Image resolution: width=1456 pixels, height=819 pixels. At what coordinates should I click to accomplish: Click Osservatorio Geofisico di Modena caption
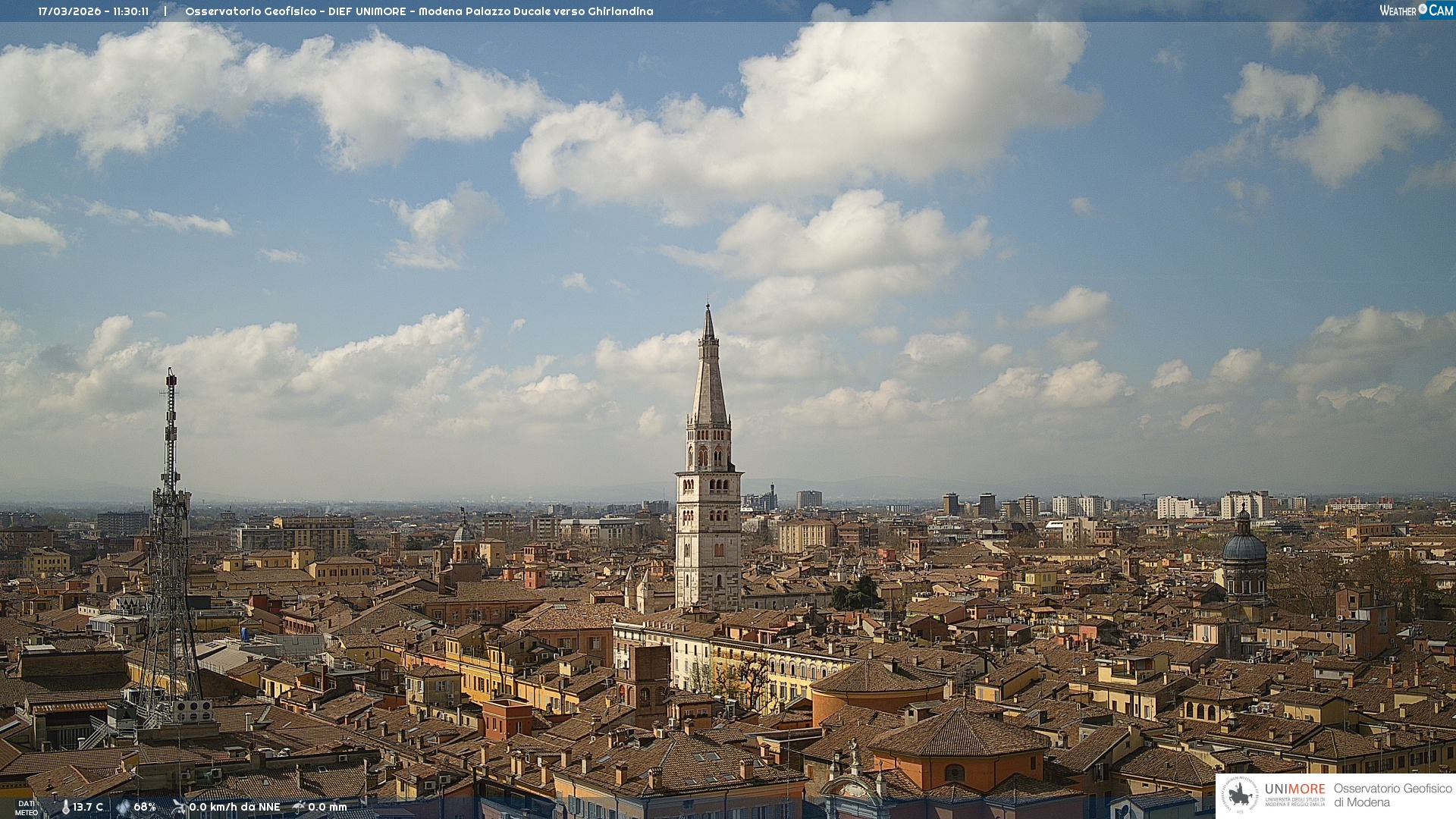pyautogui.click(x=1392, y=795)
